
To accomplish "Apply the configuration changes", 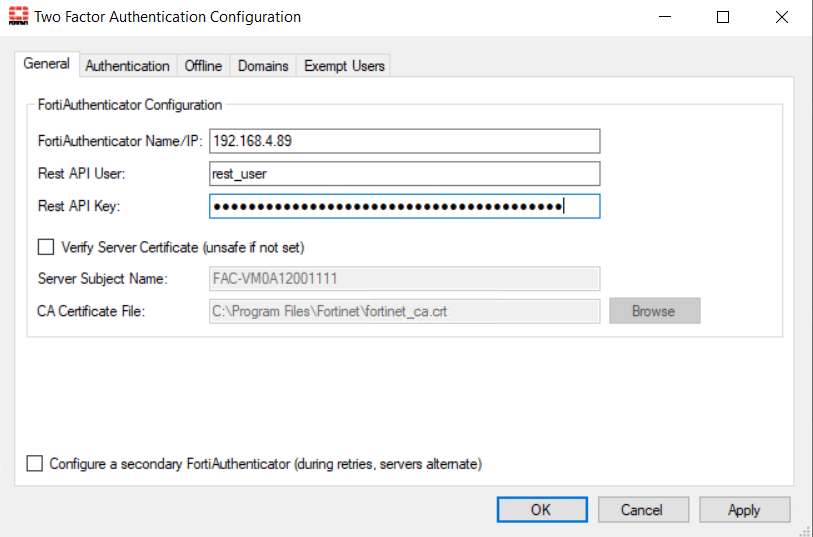I will [x=744, y=510].
